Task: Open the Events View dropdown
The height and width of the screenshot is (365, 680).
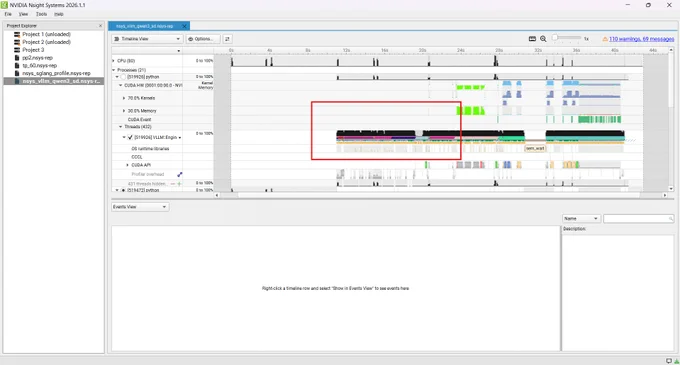Action: point(140,207)
